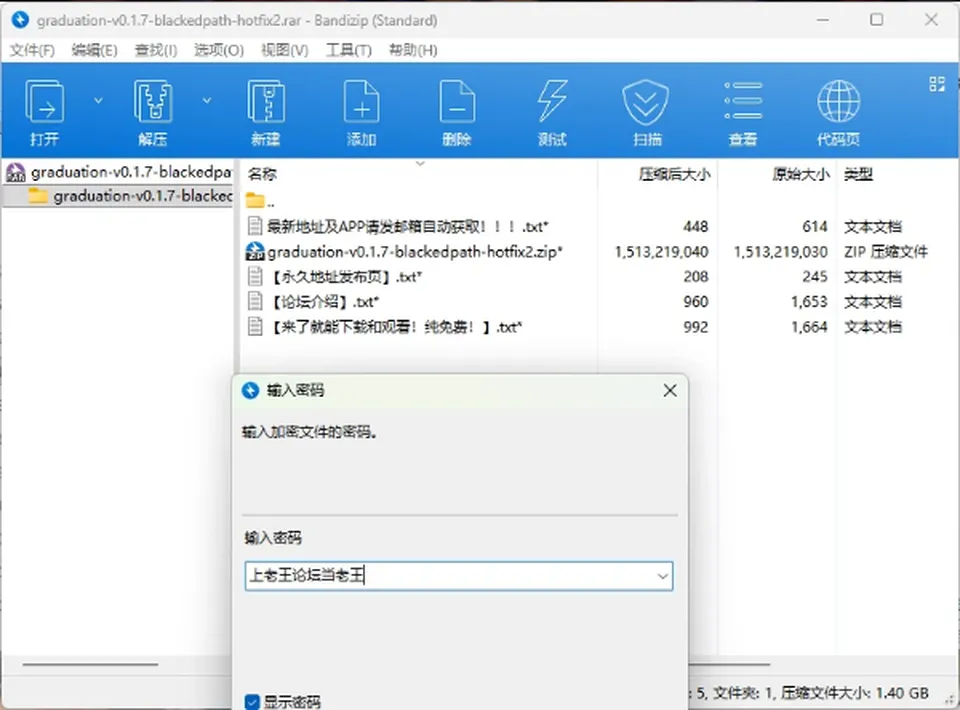Click the 1,664 original size value

[809, 327]
